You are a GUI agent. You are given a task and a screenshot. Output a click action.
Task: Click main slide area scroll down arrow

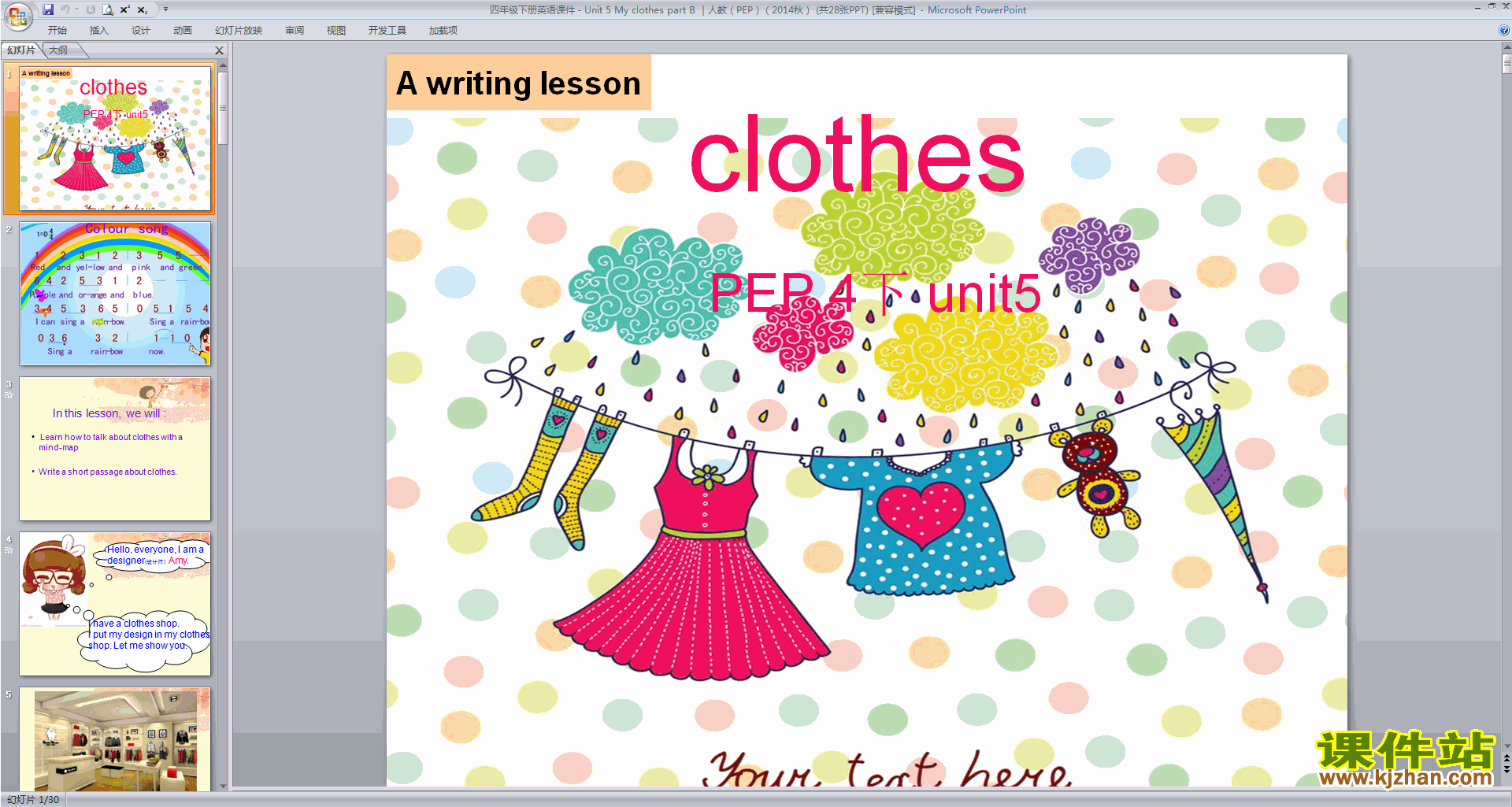tap(1506, 746)
